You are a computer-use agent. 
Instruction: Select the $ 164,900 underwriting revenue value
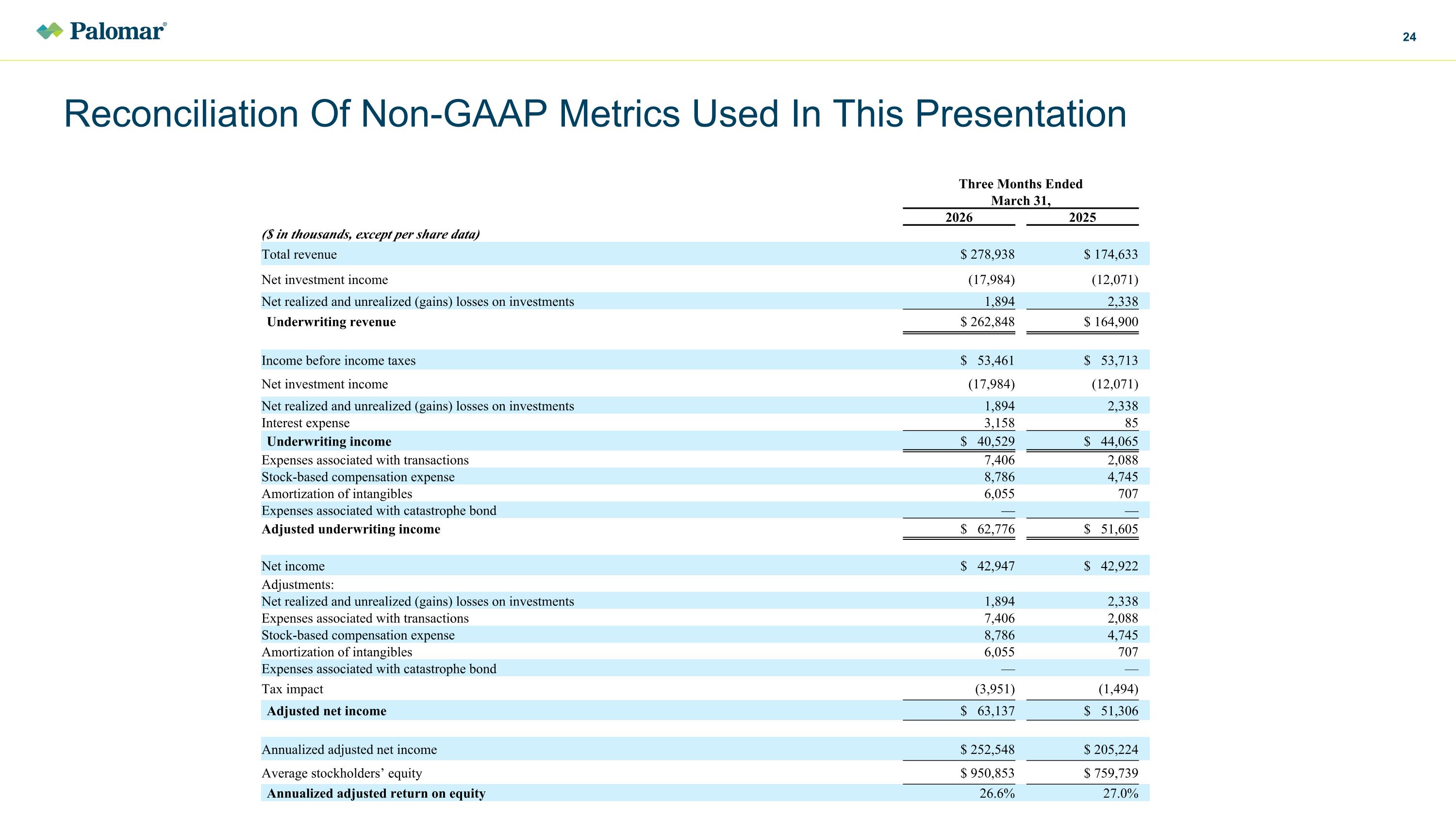click(x=1110, y=322)
